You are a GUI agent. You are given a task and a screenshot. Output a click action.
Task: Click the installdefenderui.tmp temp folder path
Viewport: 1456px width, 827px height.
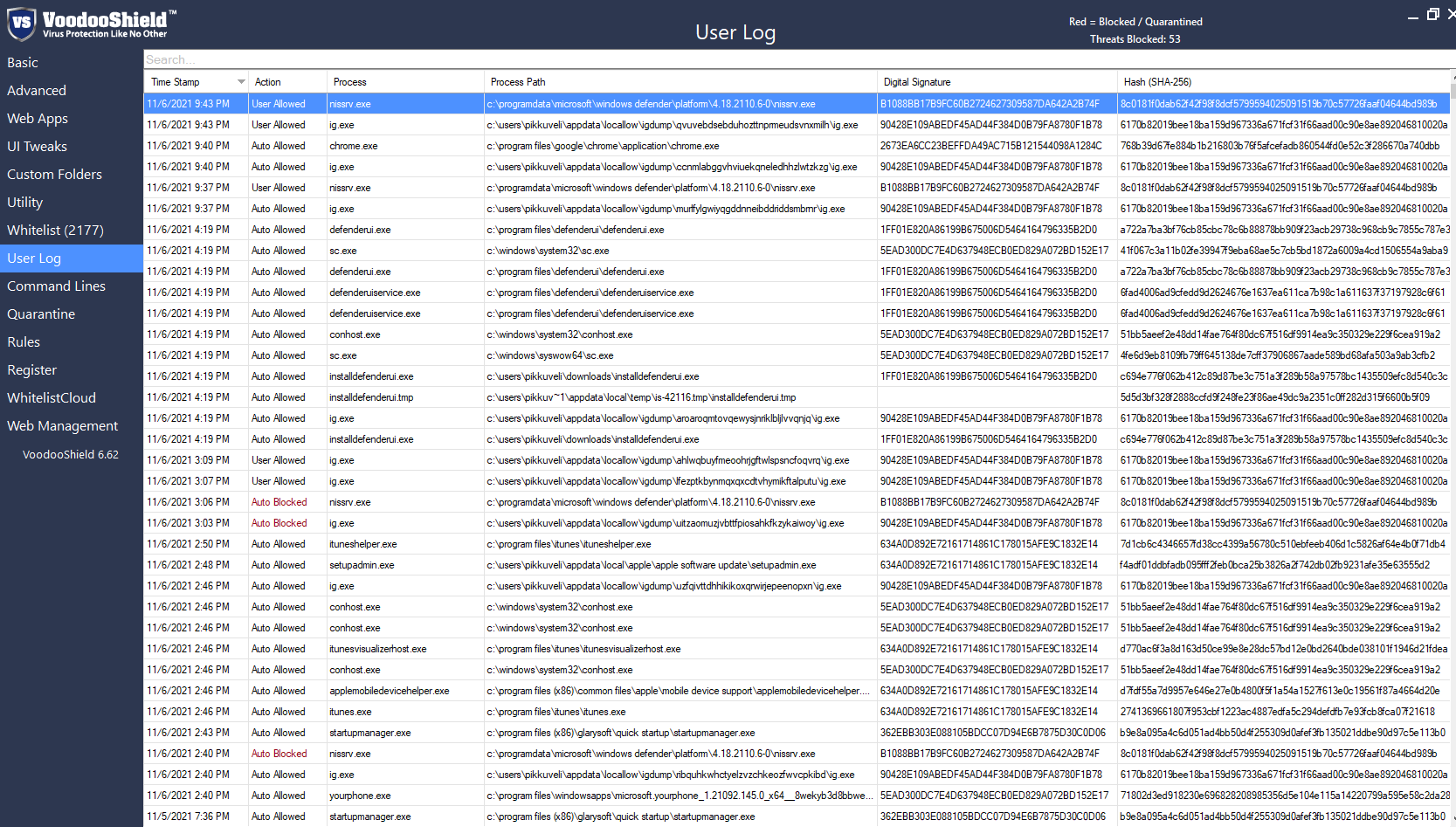(x=642, y=397)
